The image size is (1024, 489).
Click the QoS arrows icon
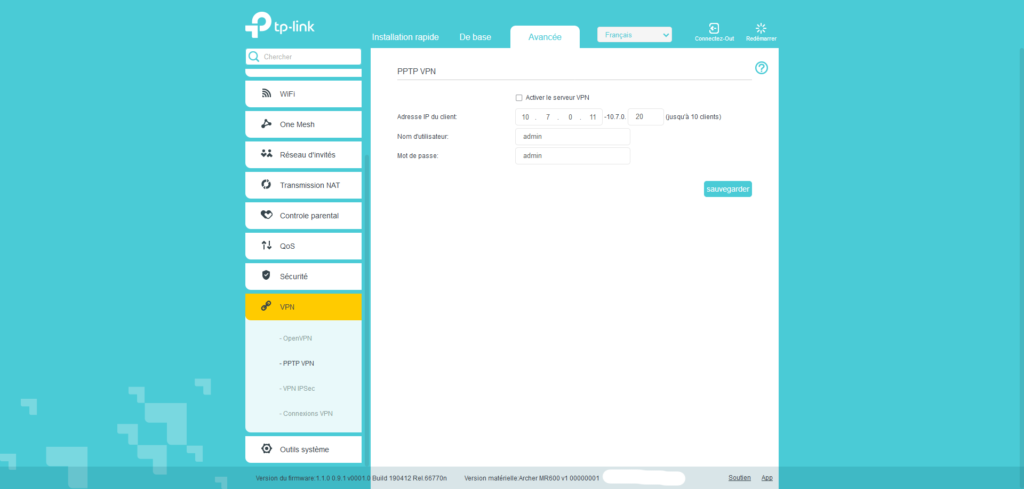(266, 245)
